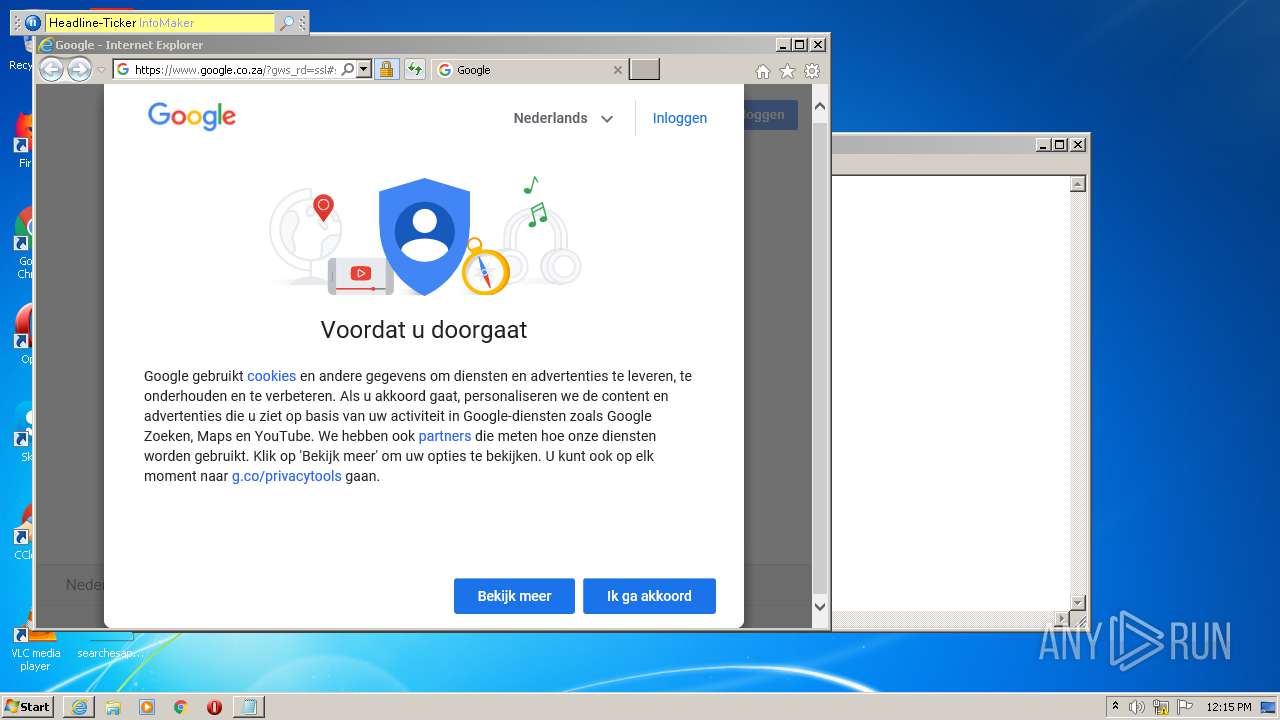Open the File Explorer folder taskbar icon

[113, 707]
